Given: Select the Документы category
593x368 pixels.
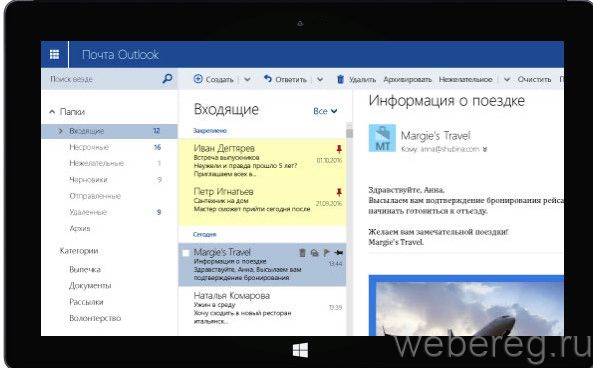Looking at the screenshot, I should click(x=90, y=286).
